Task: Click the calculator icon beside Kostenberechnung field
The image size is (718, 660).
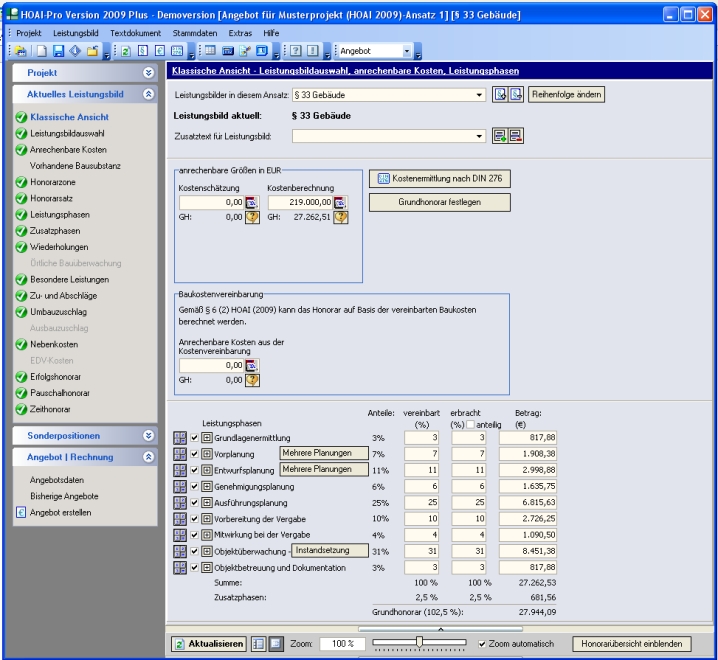Action: pyautogui.click(x=340, y=203)
